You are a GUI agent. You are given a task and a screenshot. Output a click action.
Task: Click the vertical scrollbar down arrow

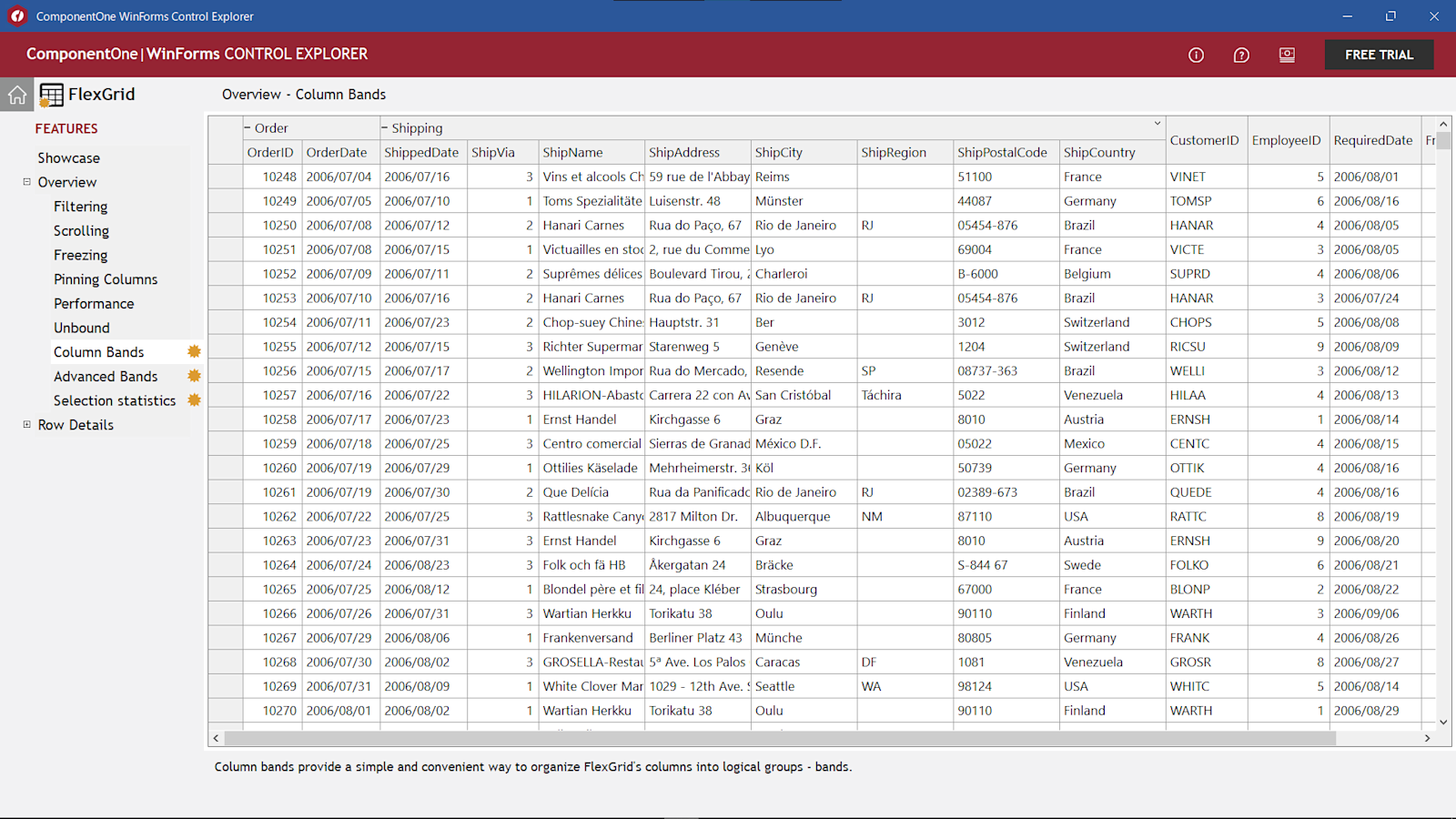(x=1443, y=722)
